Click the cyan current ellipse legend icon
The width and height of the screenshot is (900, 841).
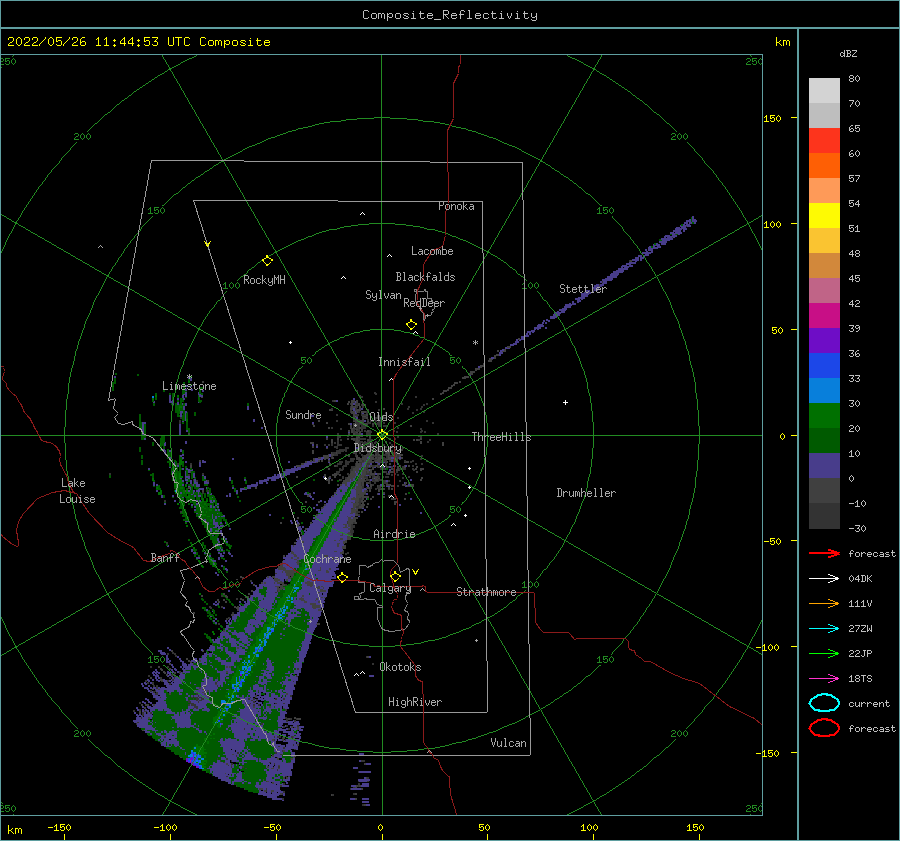(824, 703)
